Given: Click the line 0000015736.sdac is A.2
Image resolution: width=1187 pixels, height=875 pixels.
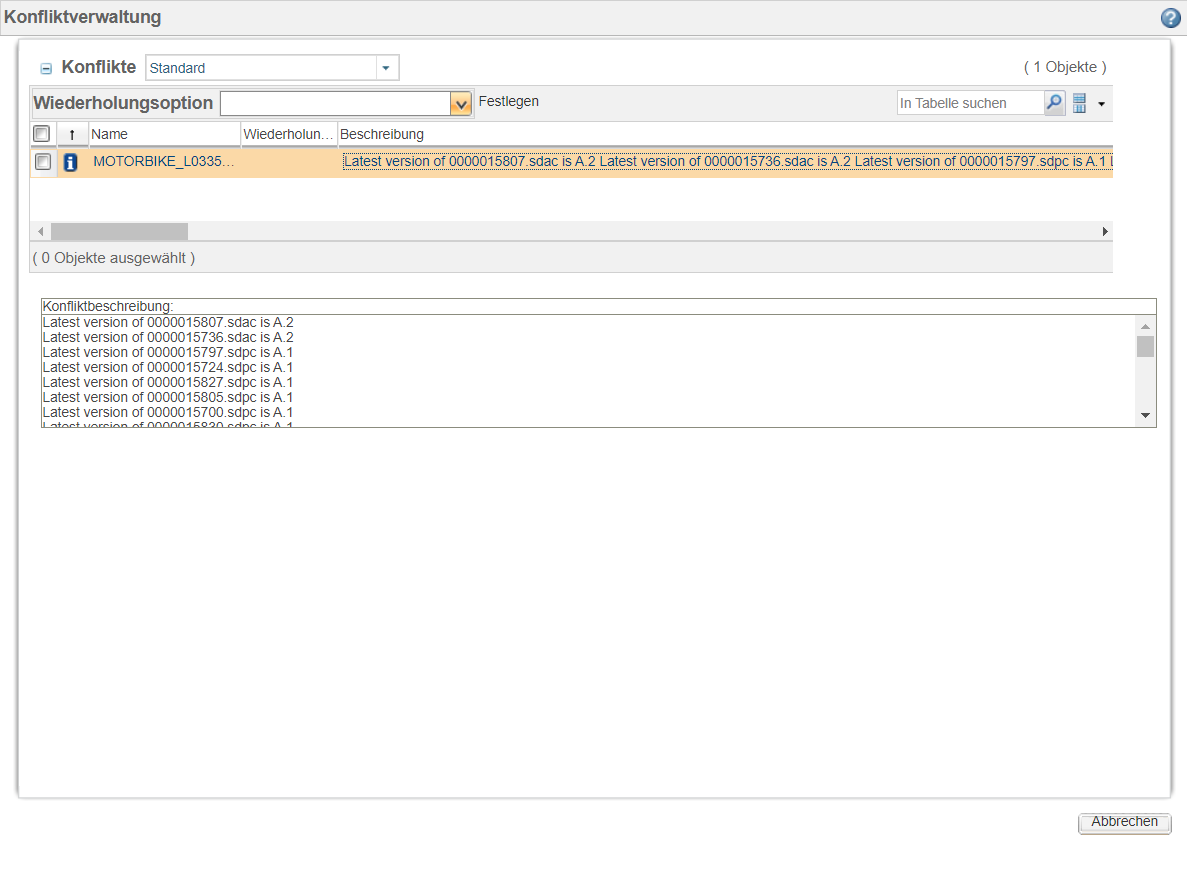Looking at the screenshot, I should 168,338.
